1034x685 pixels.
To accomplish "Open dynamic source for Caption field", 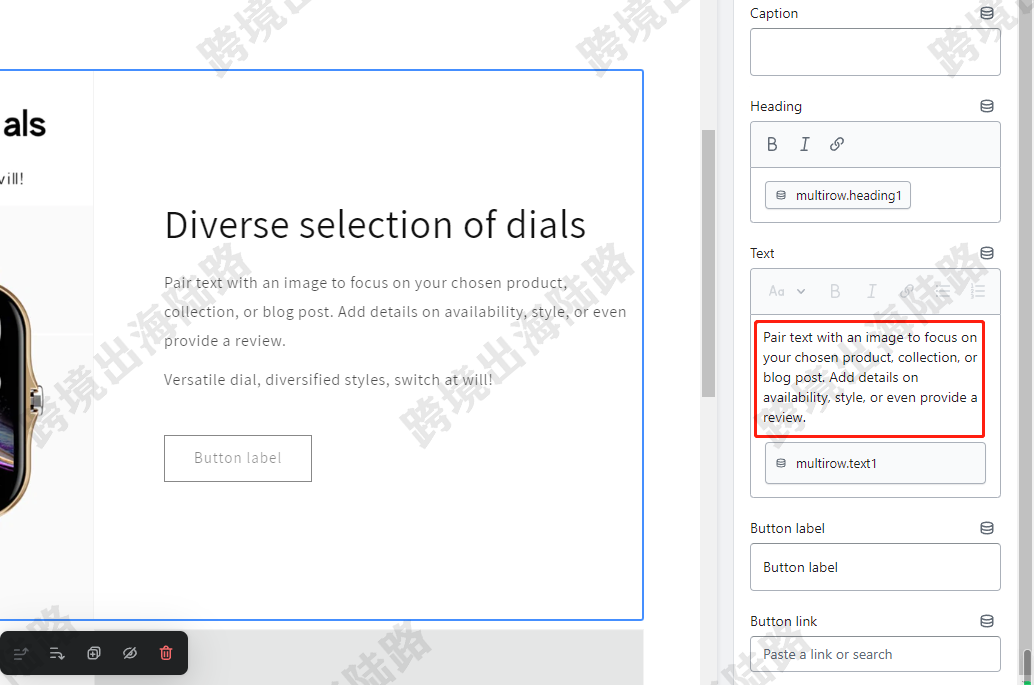I will pos(987,13).
